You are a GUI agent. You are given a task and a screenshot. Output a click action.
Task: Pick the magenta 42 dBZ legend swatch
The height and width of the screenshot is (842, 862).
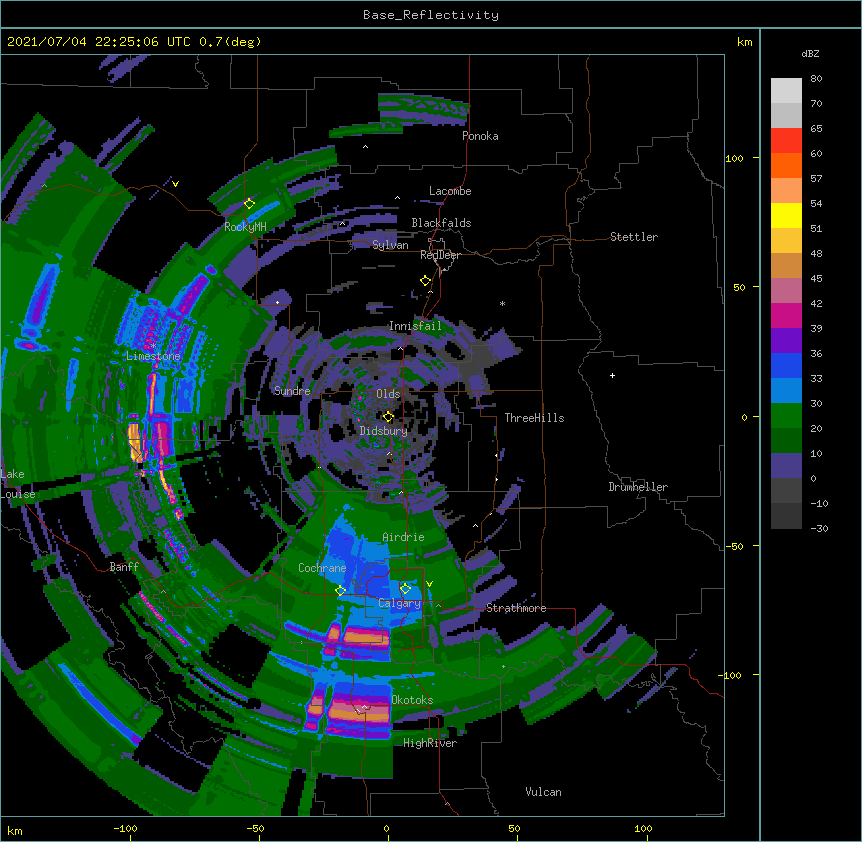786,315
